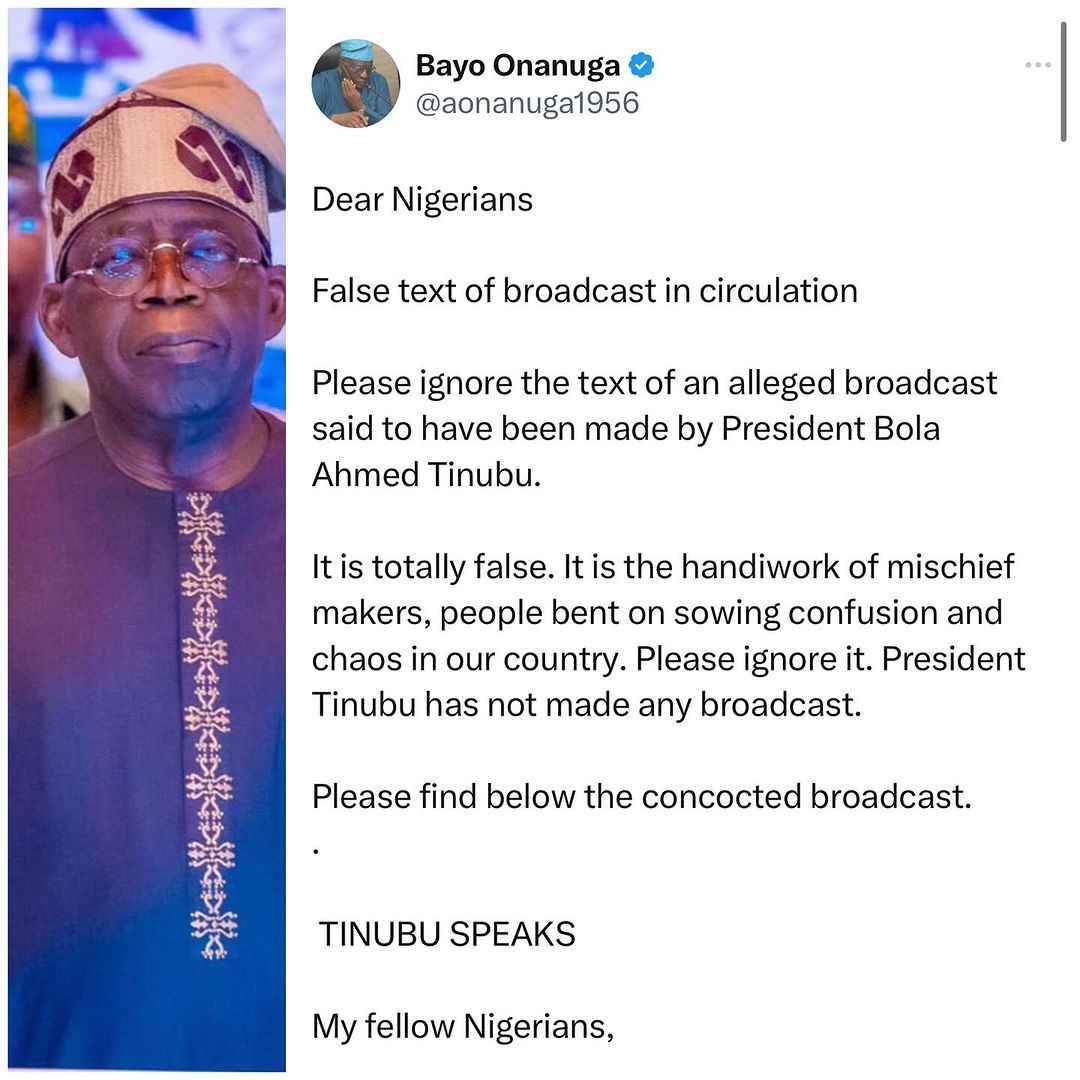The image size is (1080, 1080).
Task: Click 'Please find below the concocted broadcast.'
Action: click(642, 797)
